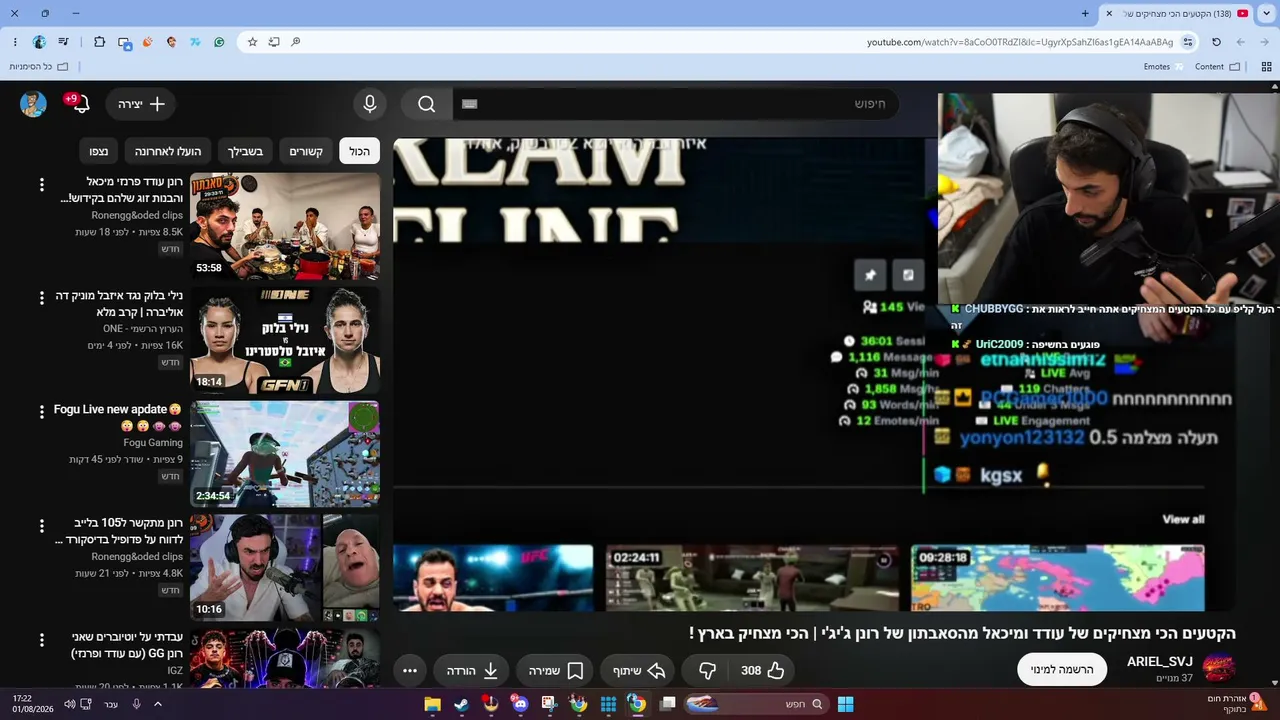Viewport: 1280px width, 720px height.
Task: Subscribe with the הרשמה למינוי button
Action: 1062,670
